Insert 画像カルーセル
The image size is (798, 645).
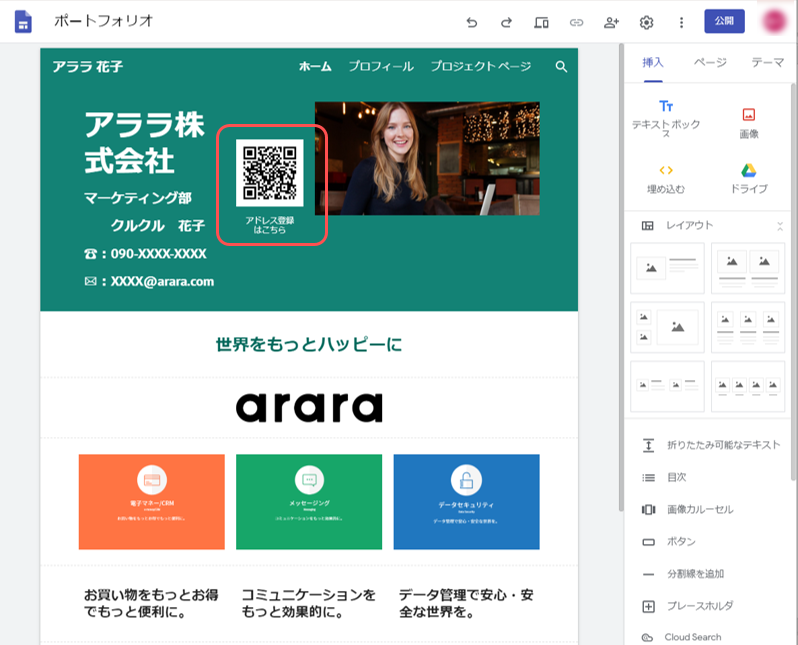688,510
